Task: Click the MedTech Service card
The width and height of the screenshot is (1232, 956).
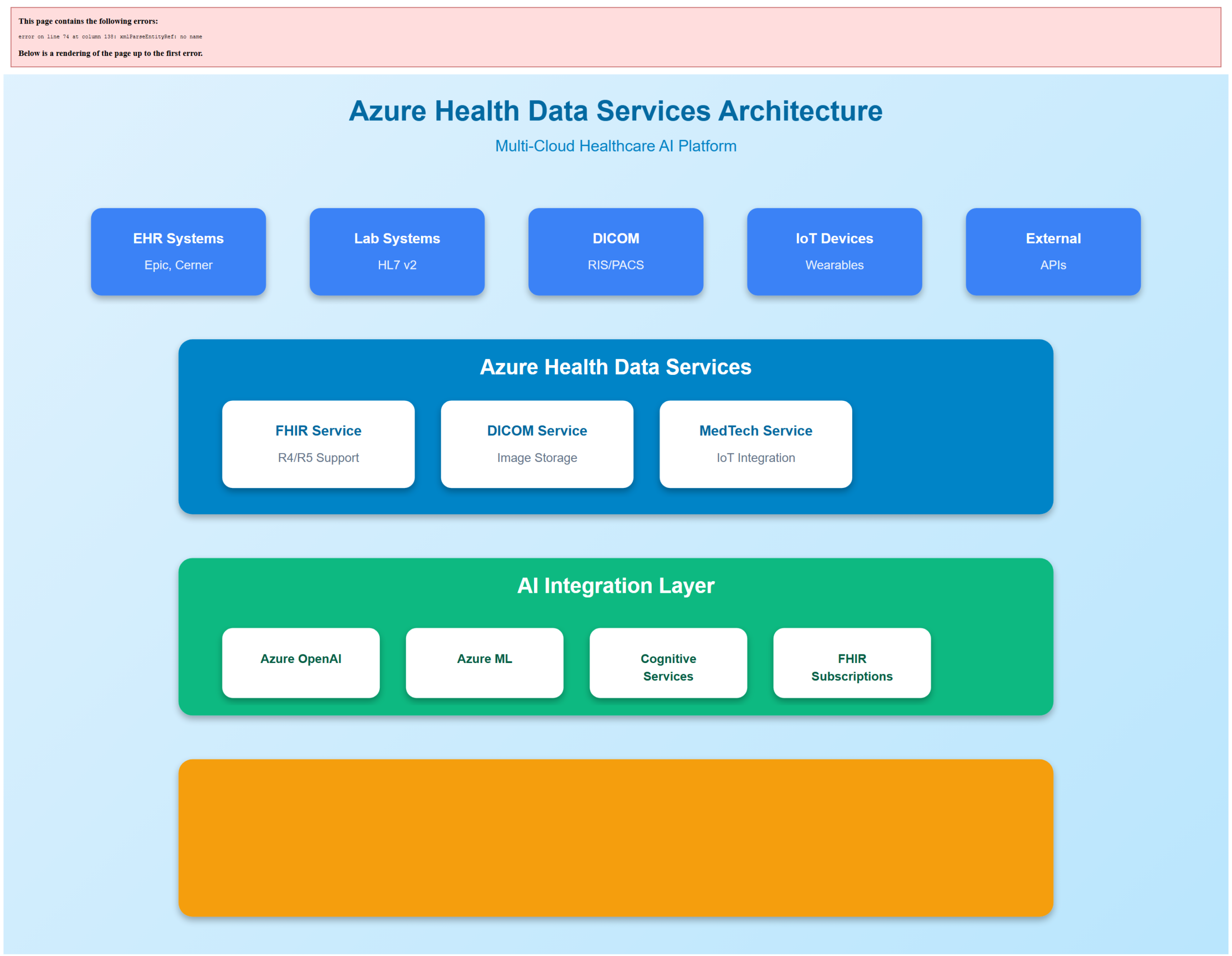Action: pyautogui.click(x=756, y=444)
